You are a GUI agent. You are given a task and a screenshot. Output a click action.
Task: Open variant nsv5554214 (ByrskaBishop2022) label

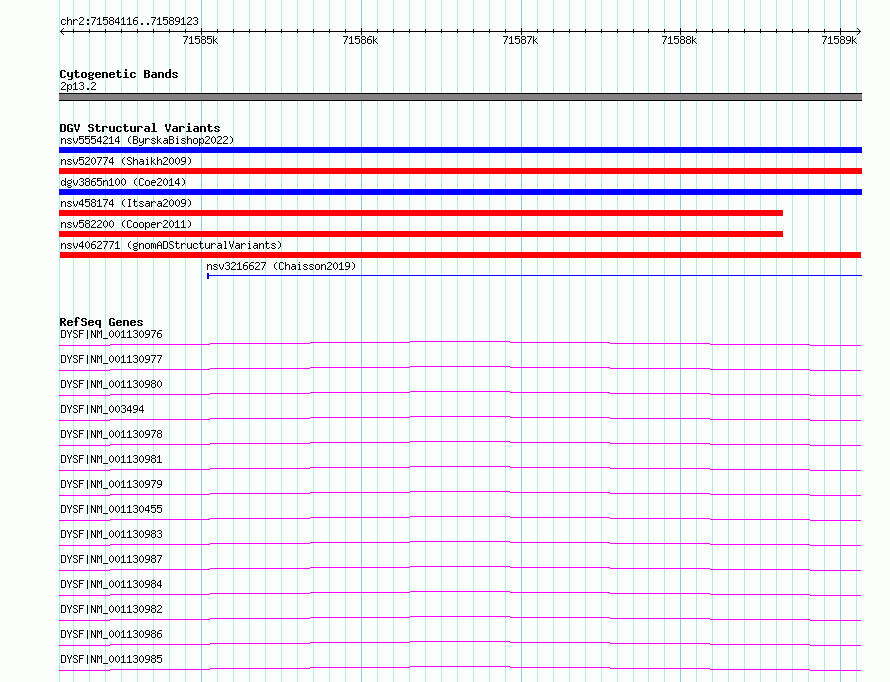(147, 140)
